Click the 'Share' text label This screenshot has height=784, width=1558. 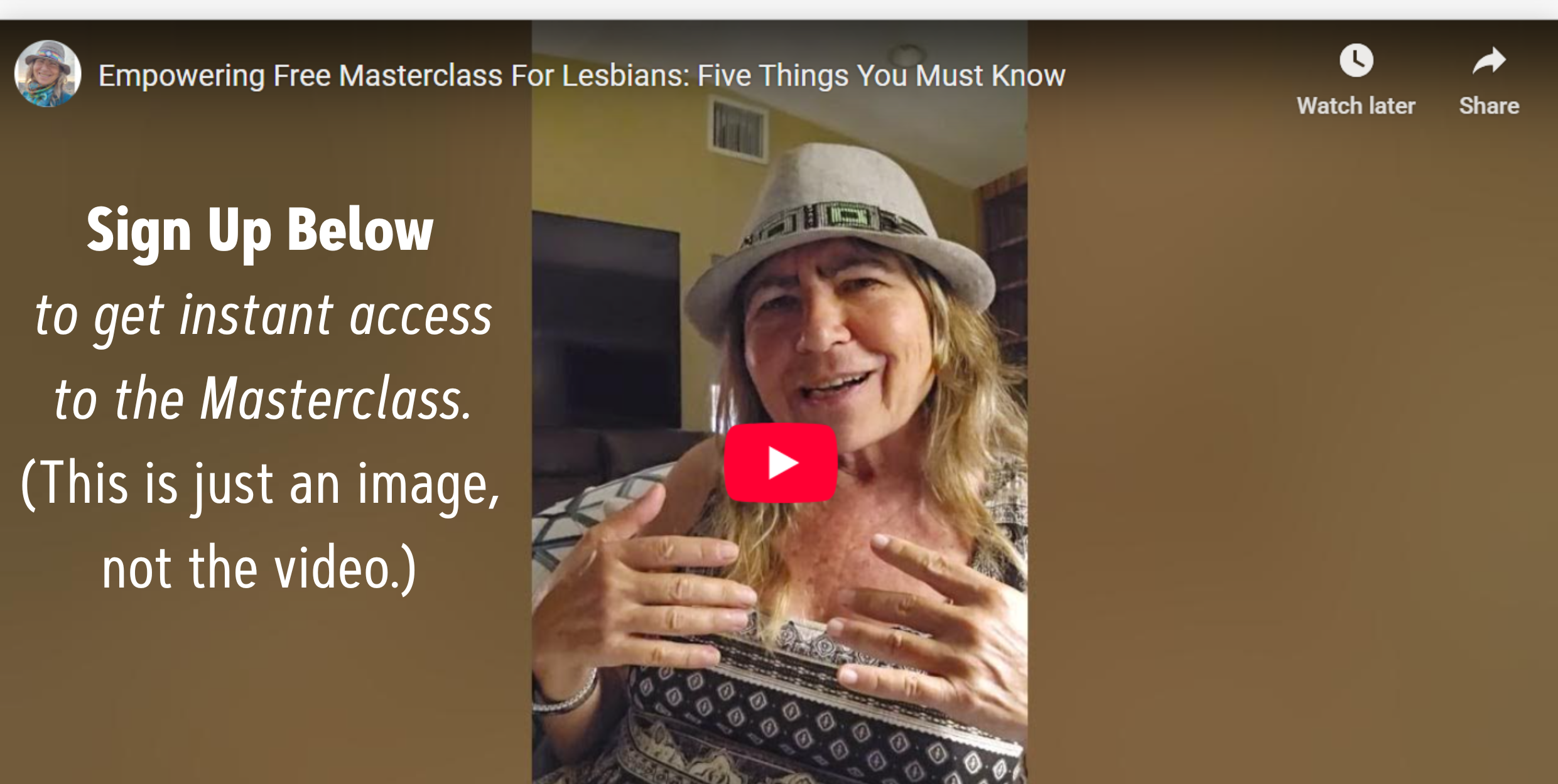click(x=1489, y=105)
